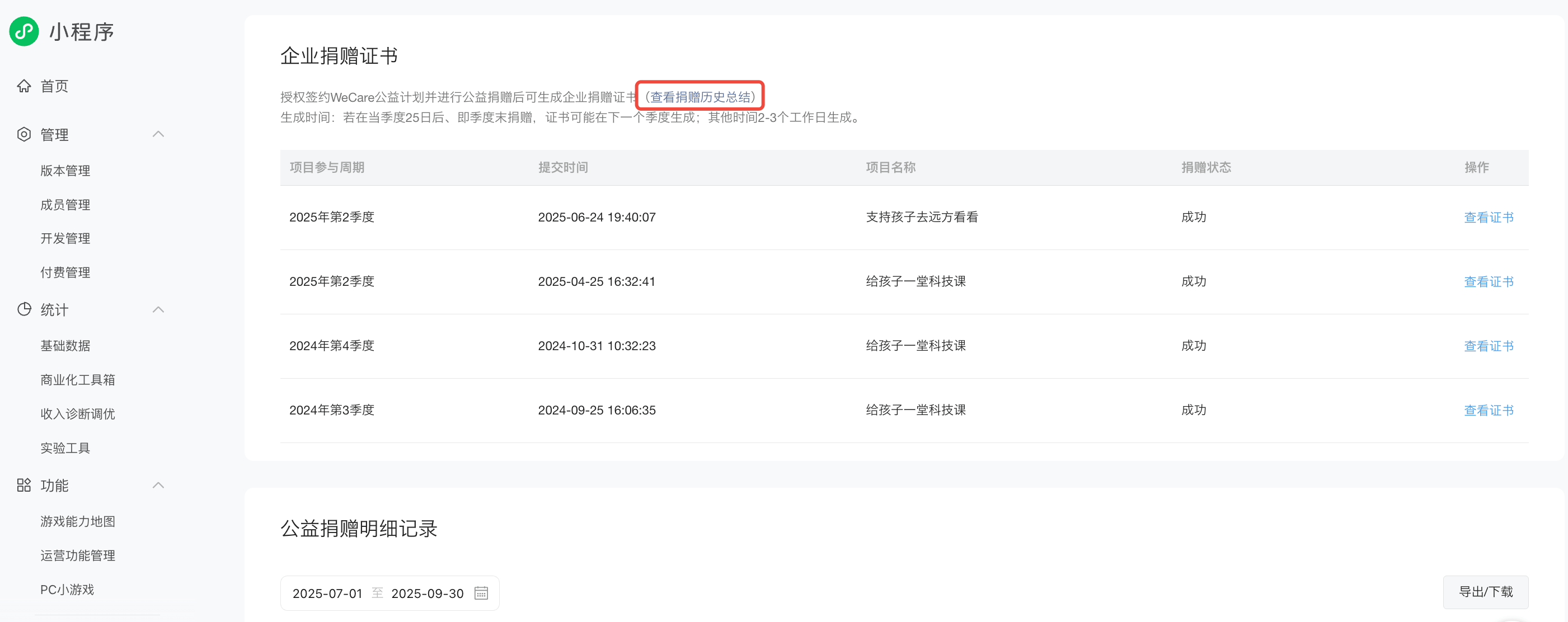Click the 企业捐赠证书 heading
The height and width of the screenshot is (622, 1568).
click(x=339, y=56)
